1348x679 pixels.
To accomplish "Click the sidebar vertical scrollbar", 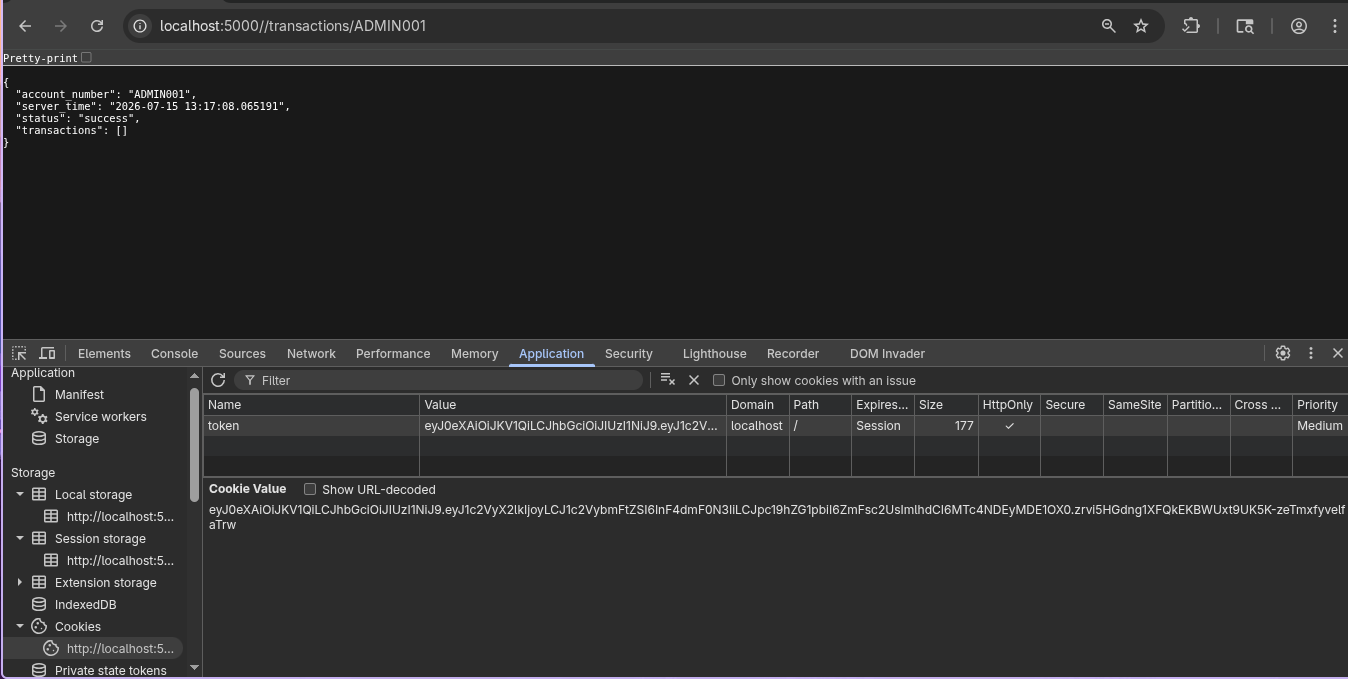I will coord(194,445).
